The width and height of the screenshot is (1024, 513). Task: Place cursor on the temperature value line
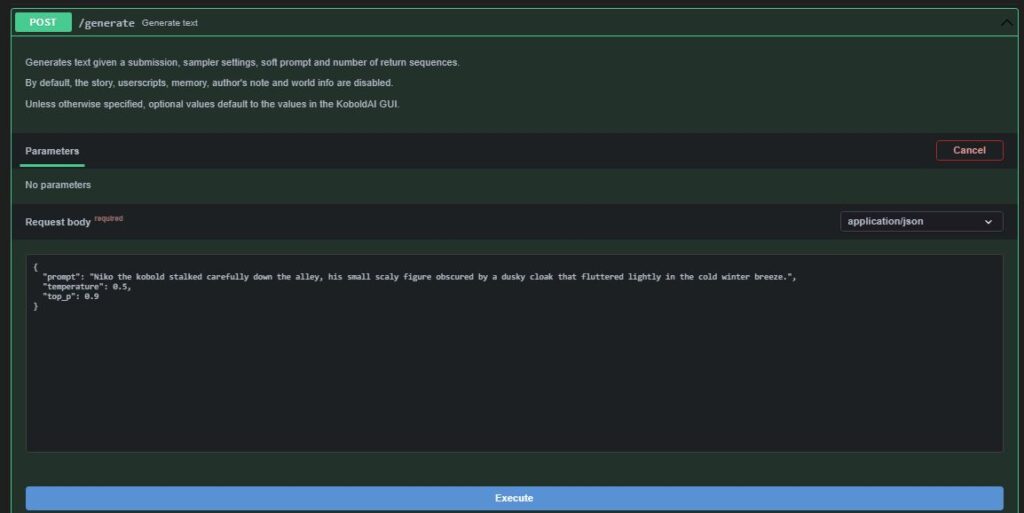pos(87,287)
